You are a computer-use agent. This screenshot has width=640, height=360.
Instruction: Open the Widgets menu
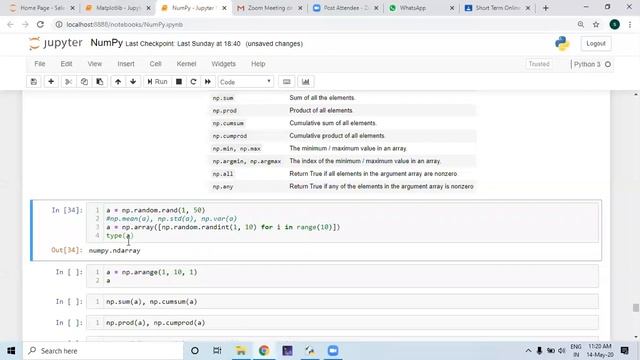223,64
